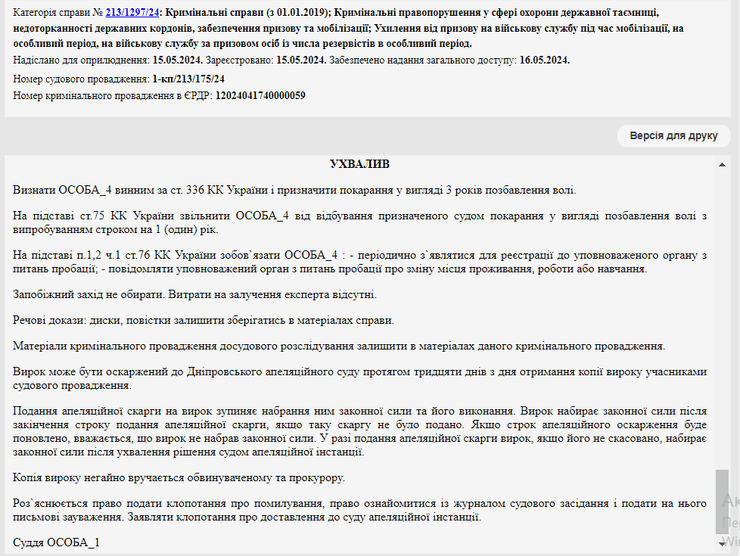Viewport: 740px width, 556px height.
Task: Click the vertical scrollbar thumb of the document
Action: (x=722, y=502)
